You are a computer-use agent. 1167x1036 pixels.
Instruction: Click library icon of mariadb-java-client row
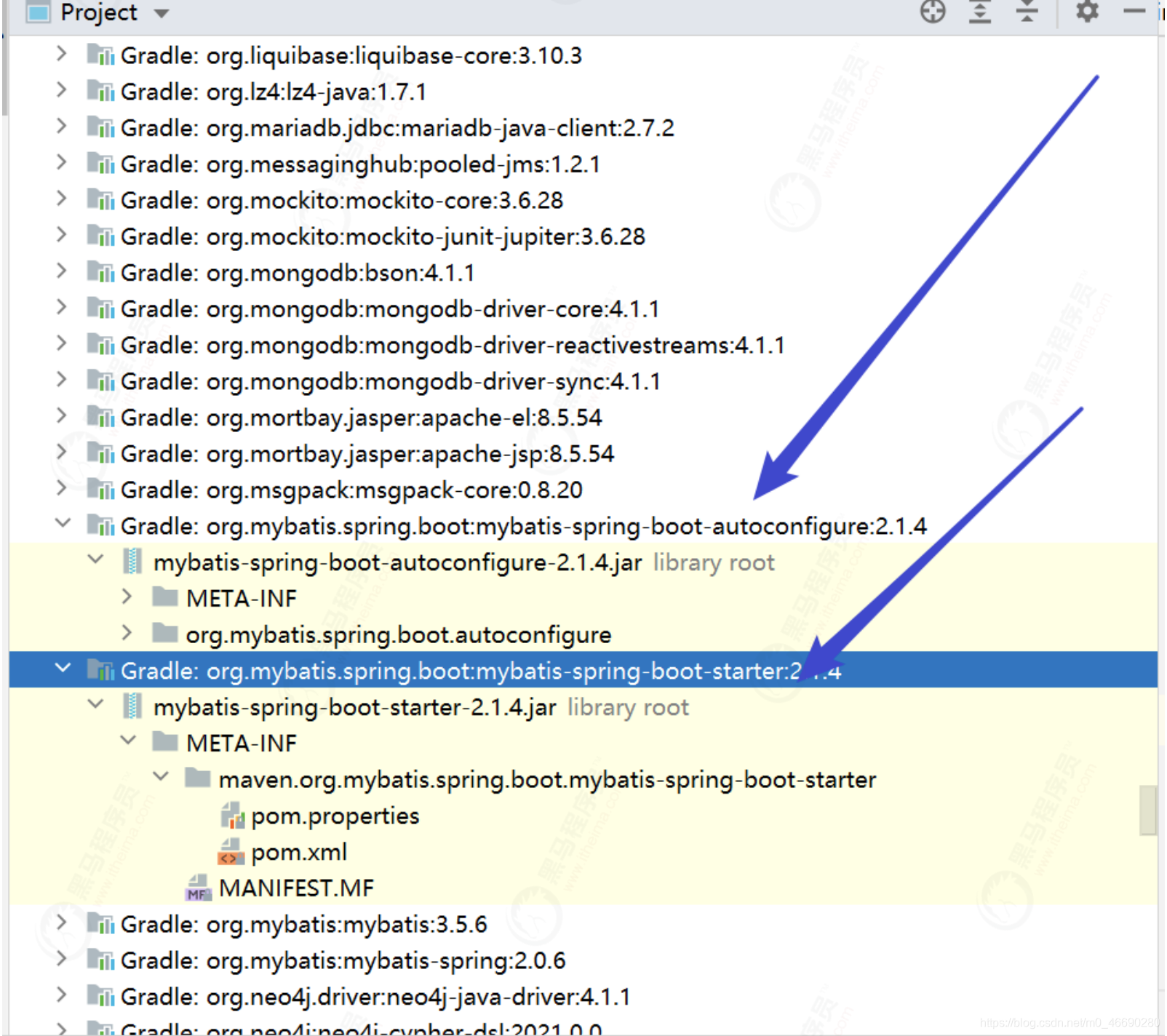pyautogui.click(x=100, y=127)
